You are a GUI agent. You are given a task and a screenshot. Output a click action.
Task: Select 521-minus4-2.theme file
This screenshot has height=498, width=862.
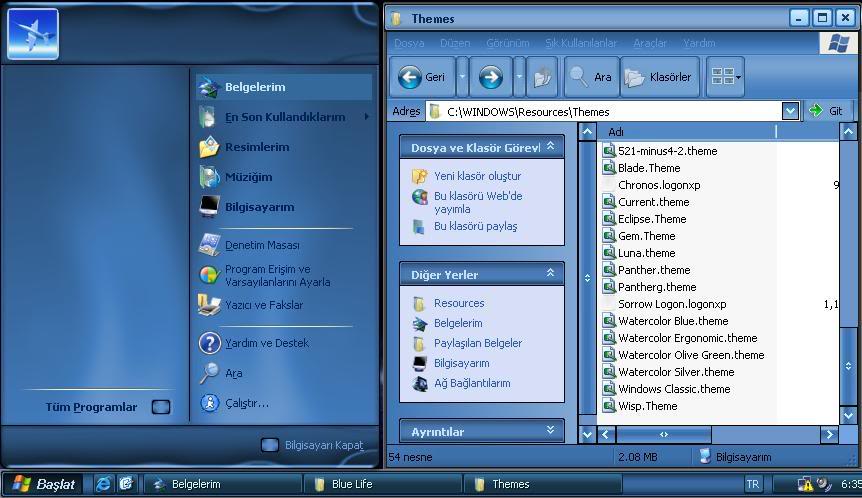660,151
